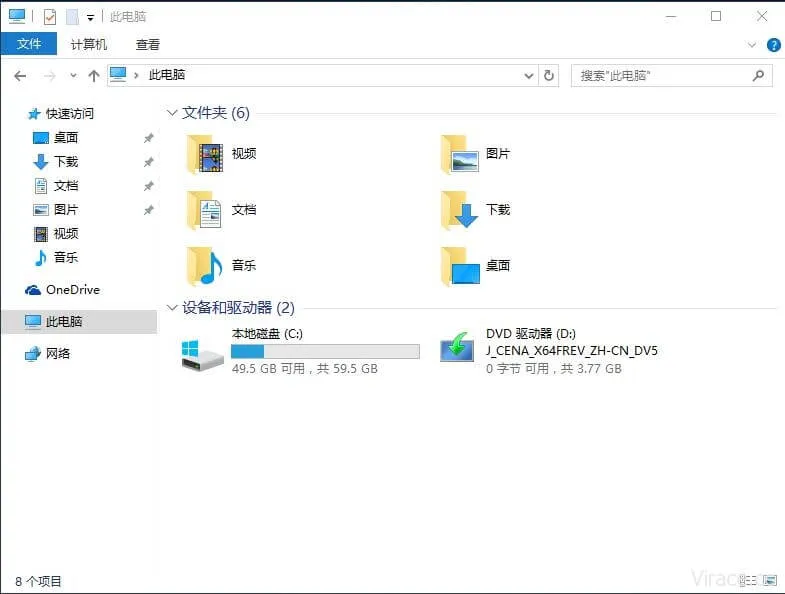
Task: Switch to the 查看 ribbon tab
Action: [x=148, y=44]
